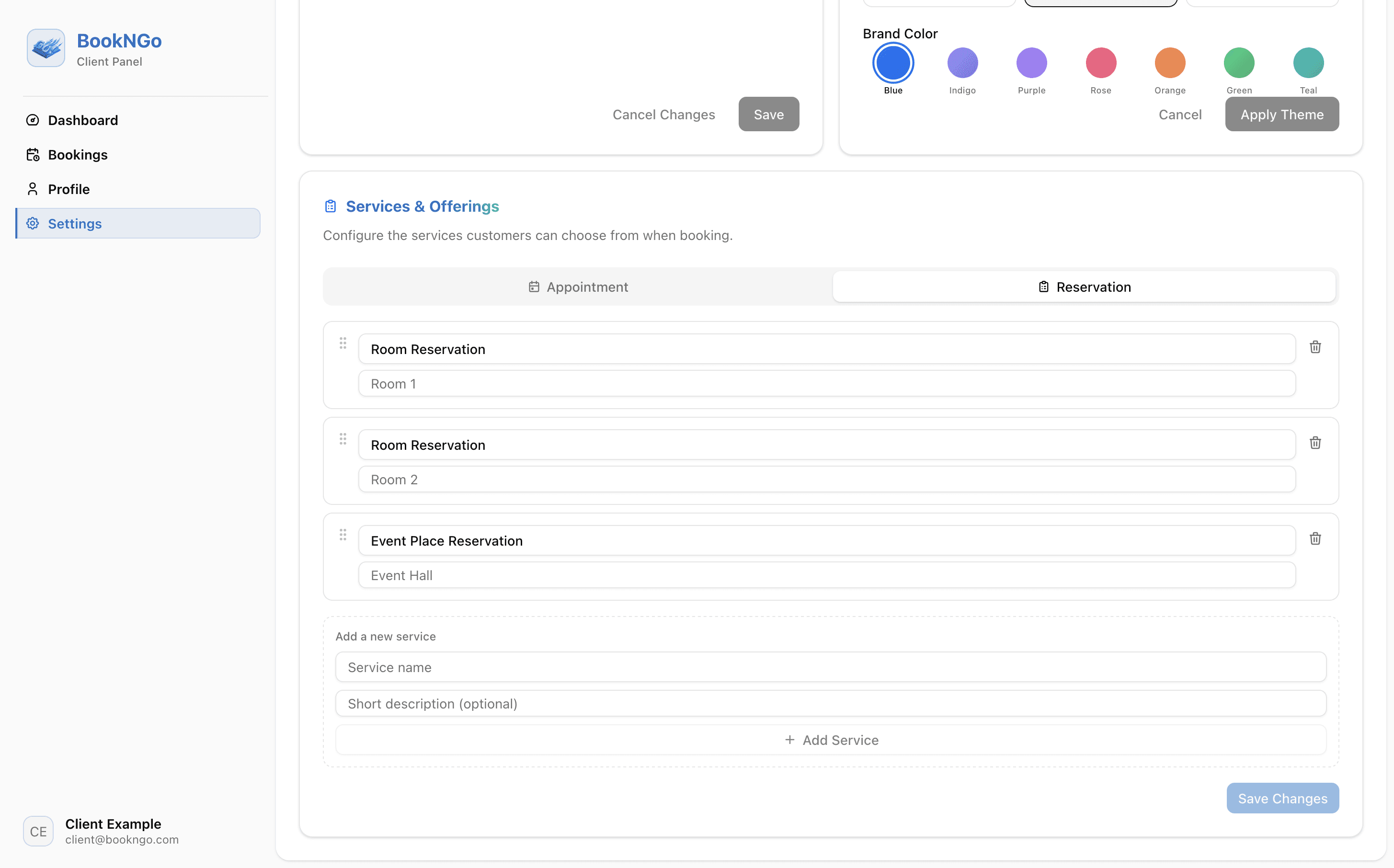The width and height of the screenshot is (1394, 868).
Task: Click drag handle of Room 2 service
Action: pos(343,439)
